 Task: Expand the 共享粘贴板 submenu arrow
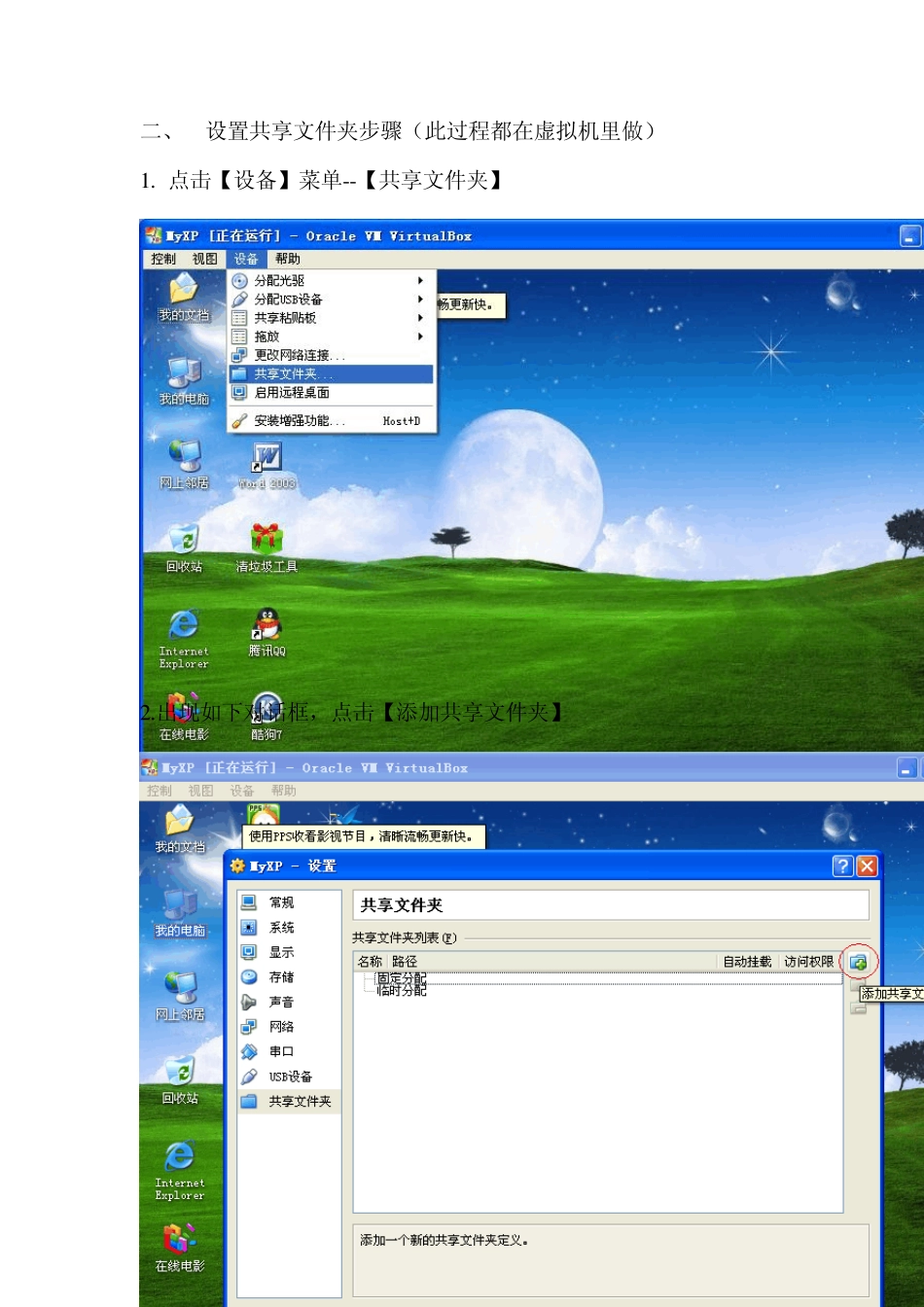tap(420, 318)
